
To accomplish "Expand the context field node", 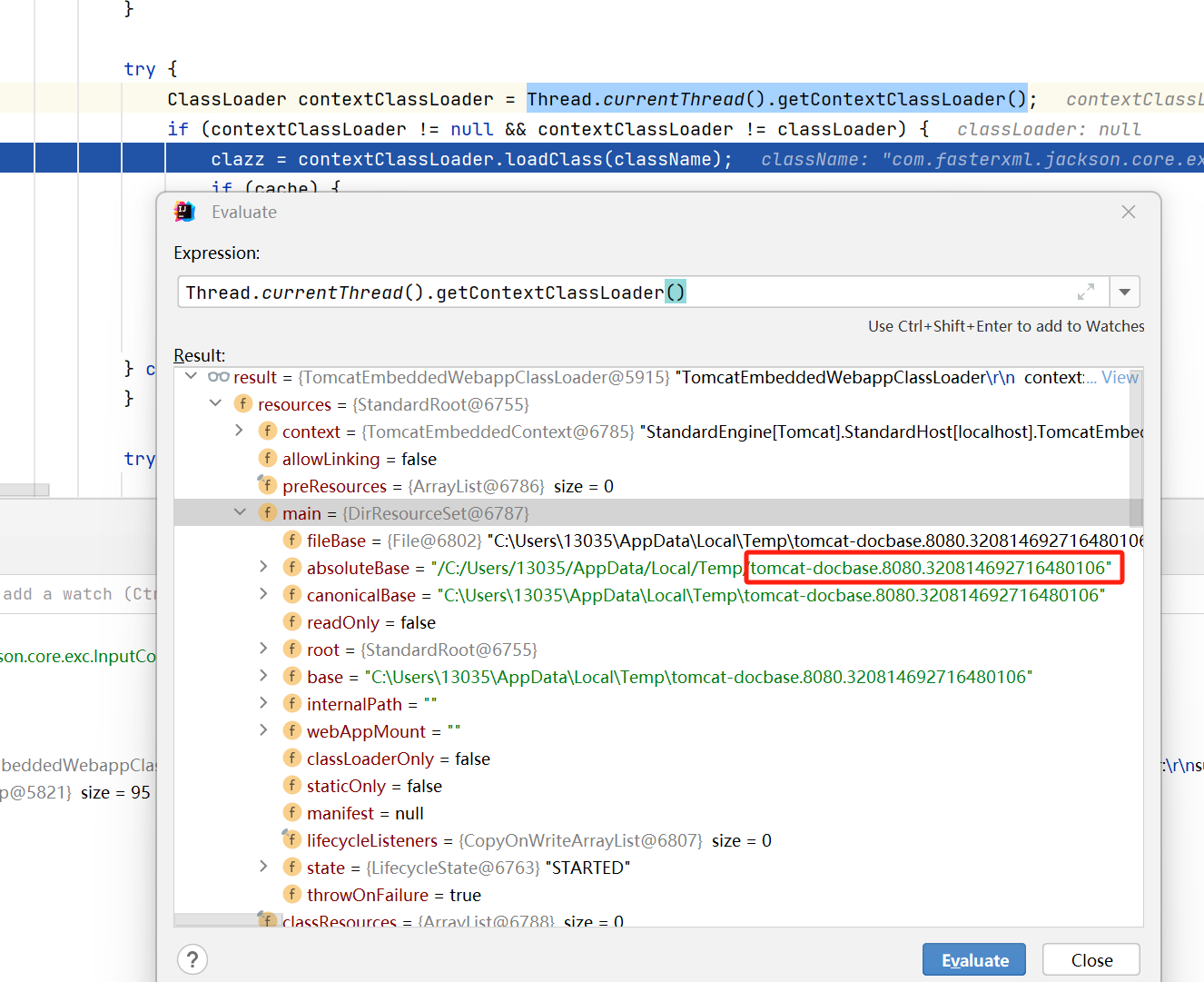I will tap(239, 431).
